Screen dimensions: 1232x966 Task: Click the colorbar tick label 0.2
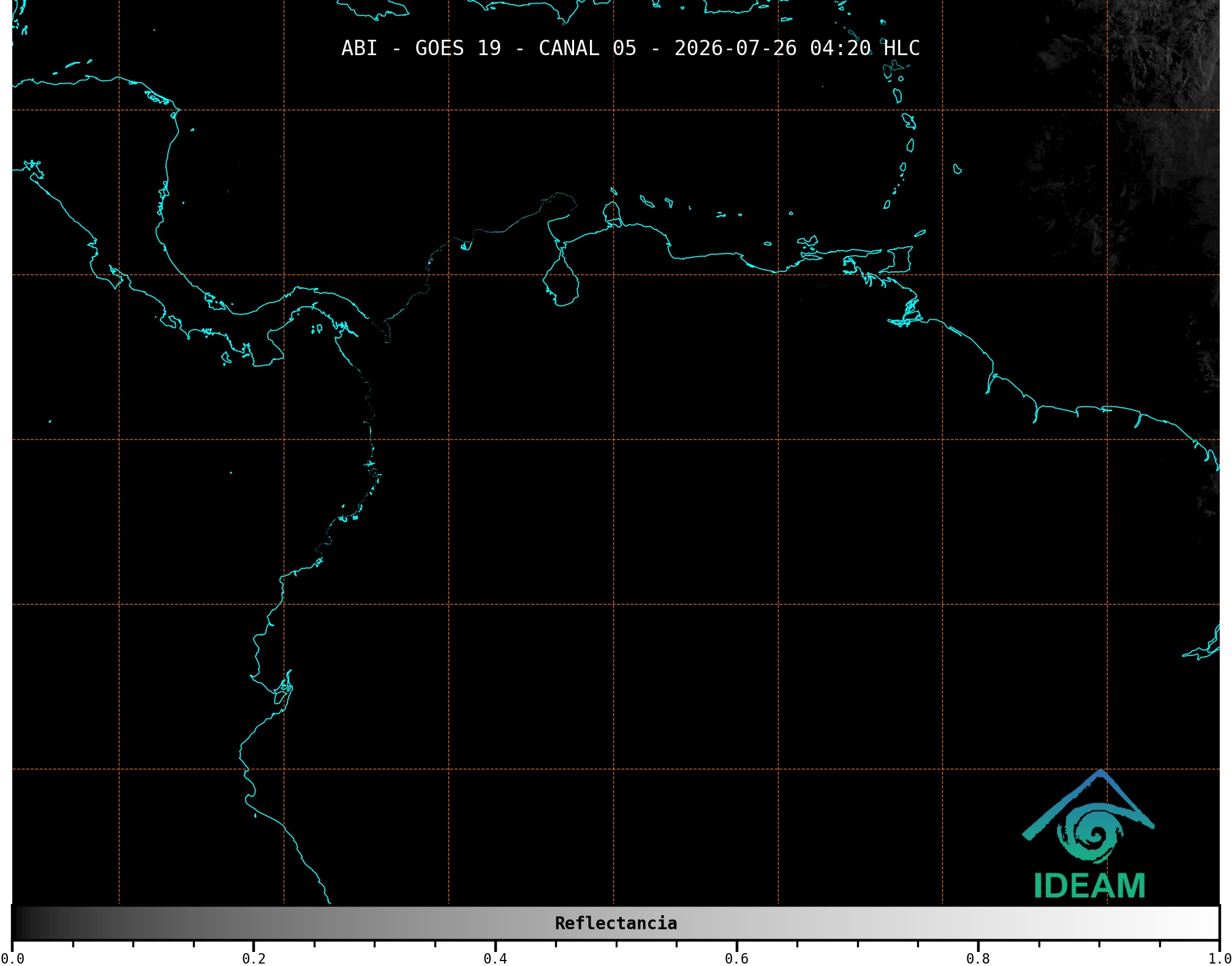pyautogui.click(x=254, y=959)
